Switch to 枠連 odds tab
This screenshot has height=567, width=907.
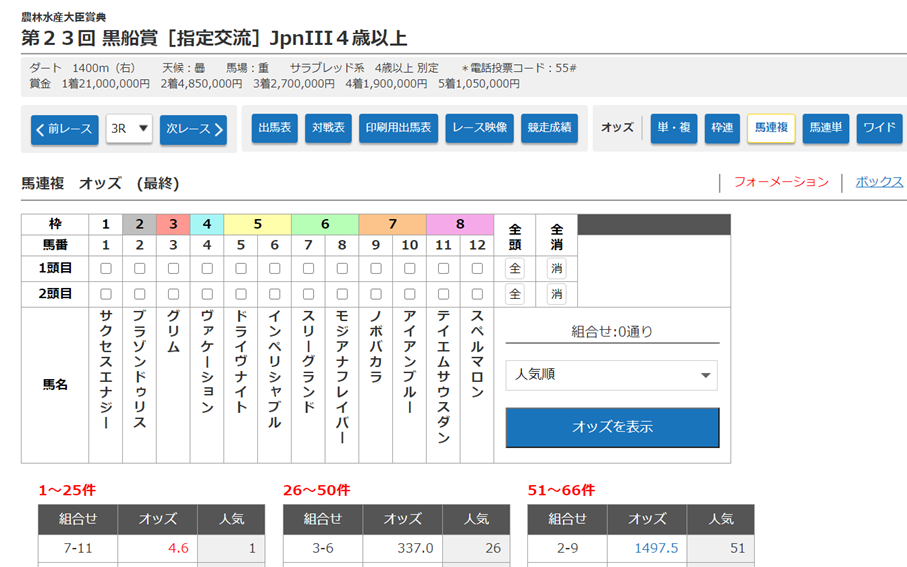coord(720,128)
